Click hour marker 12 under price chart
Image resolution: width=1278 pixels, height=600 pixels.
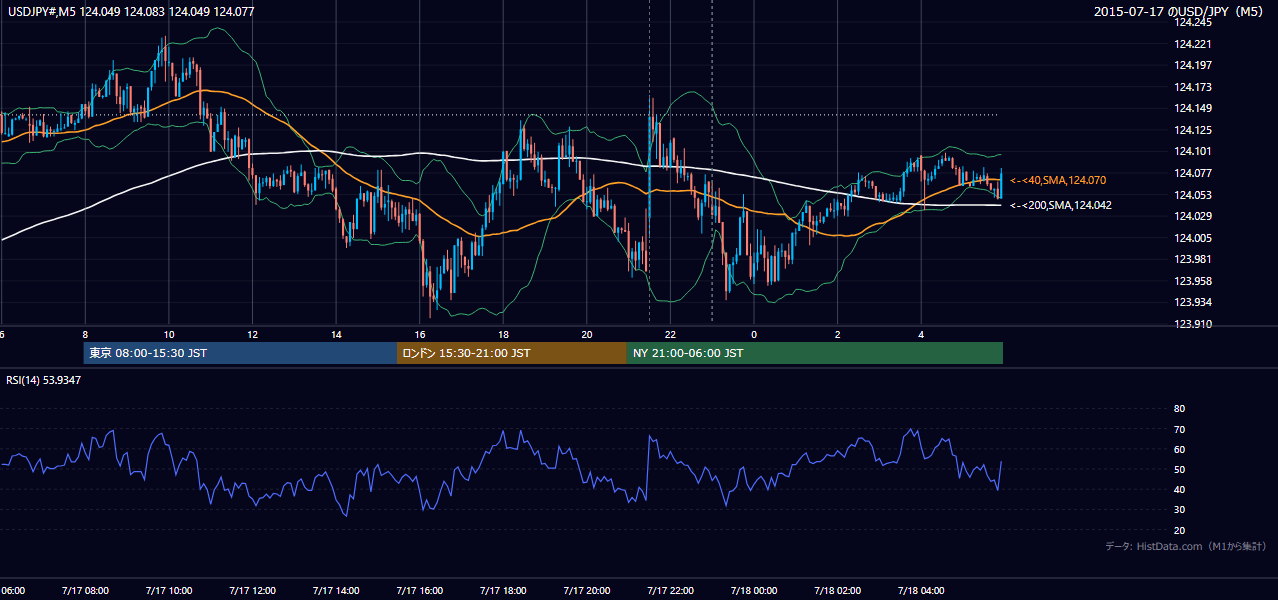pos(252,334)
